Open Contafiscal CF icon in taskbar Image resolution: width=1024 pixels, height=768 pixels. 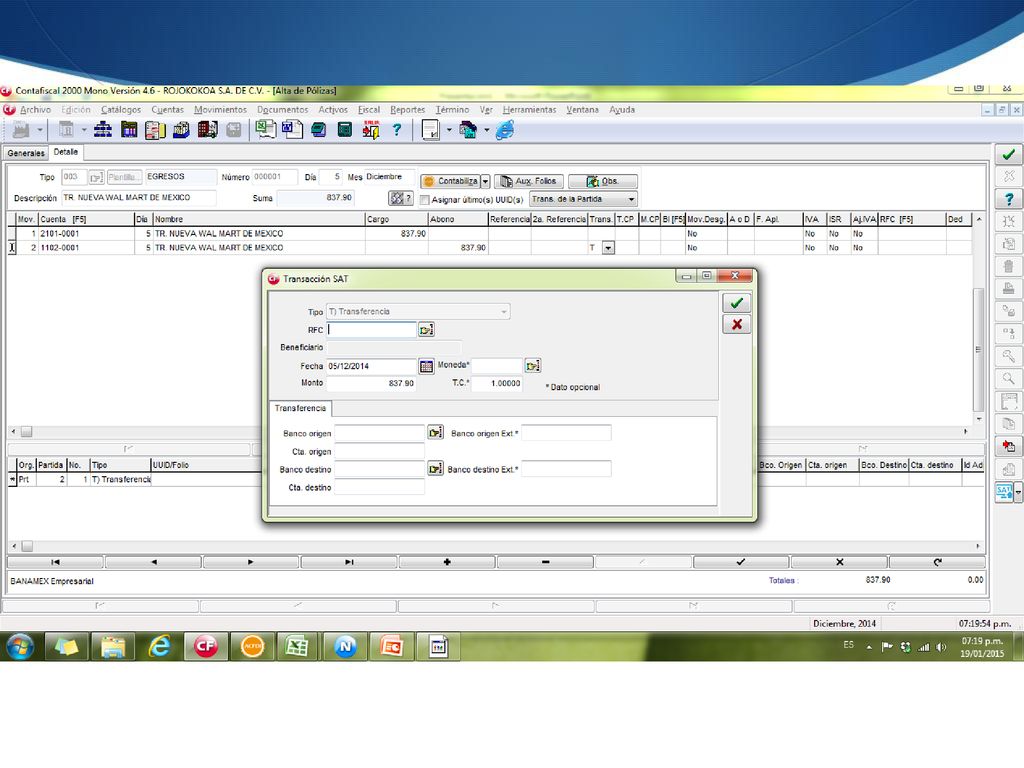pyautogui.click(x=205, y=647)
